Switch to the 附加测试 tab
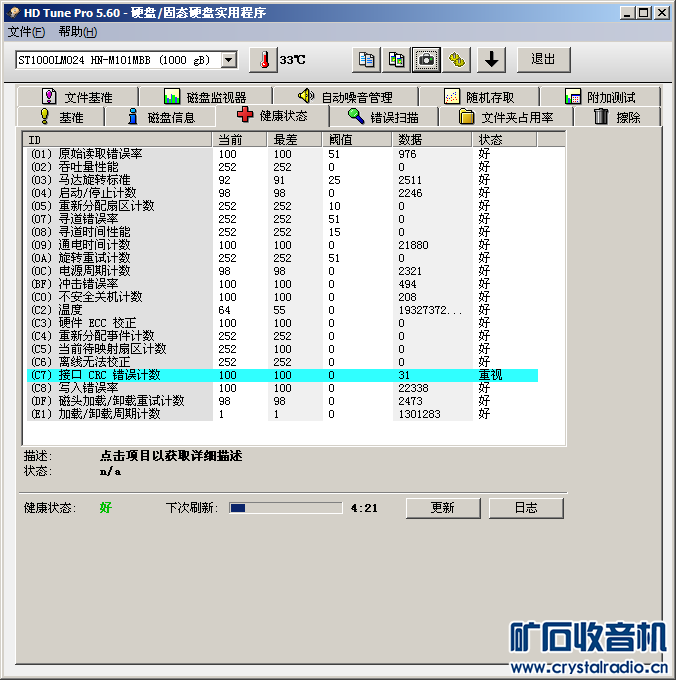 601,96
